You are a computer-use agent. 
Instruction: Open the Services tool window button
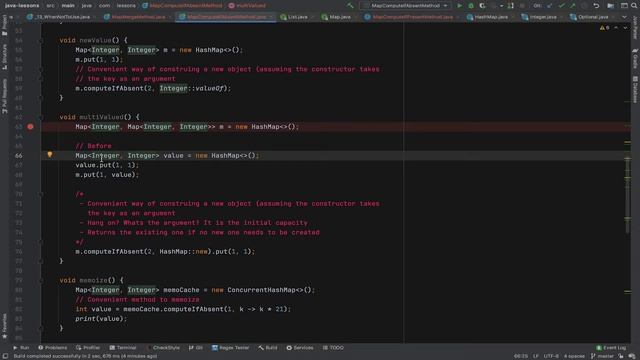pos(300,348)
